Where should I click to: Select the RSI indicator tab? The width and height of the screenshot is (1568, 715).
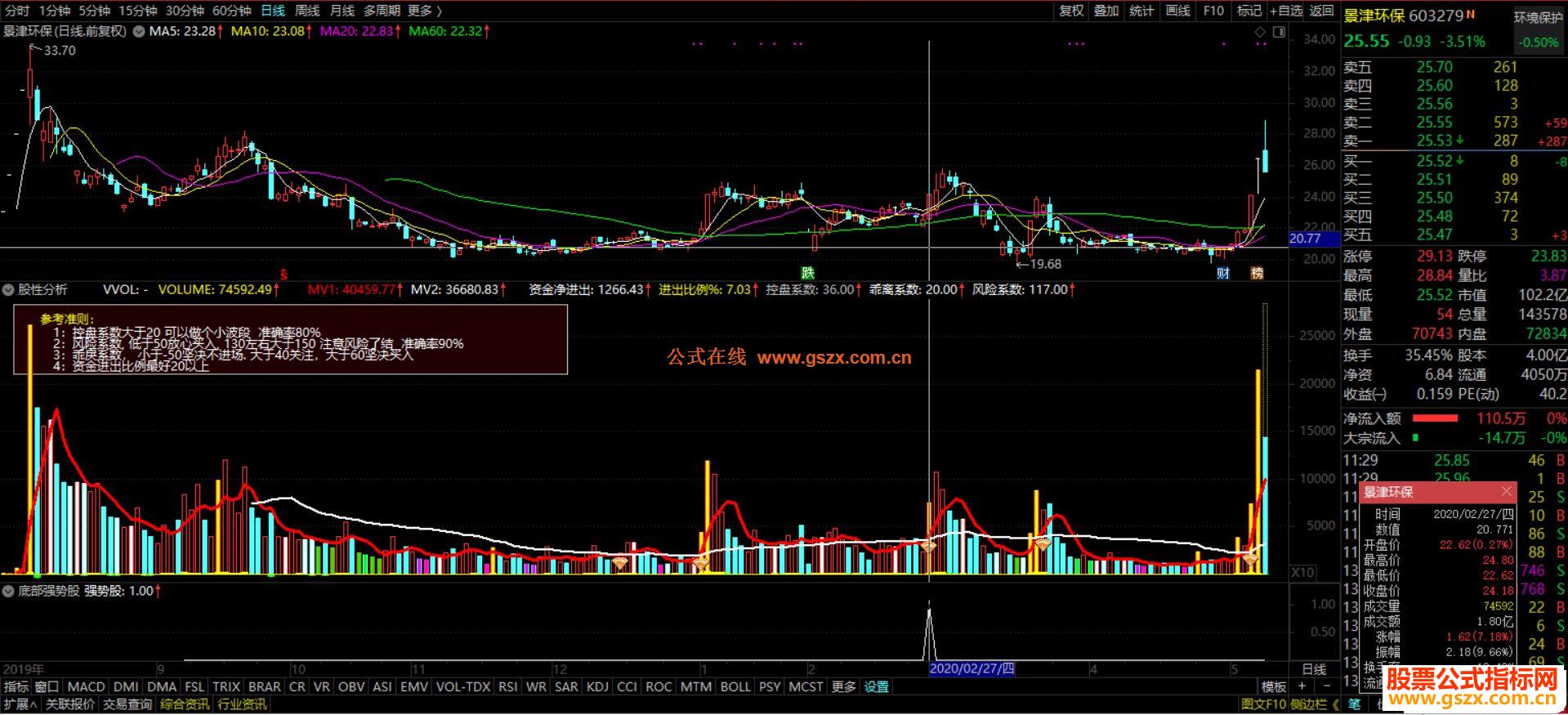[507, 686]
